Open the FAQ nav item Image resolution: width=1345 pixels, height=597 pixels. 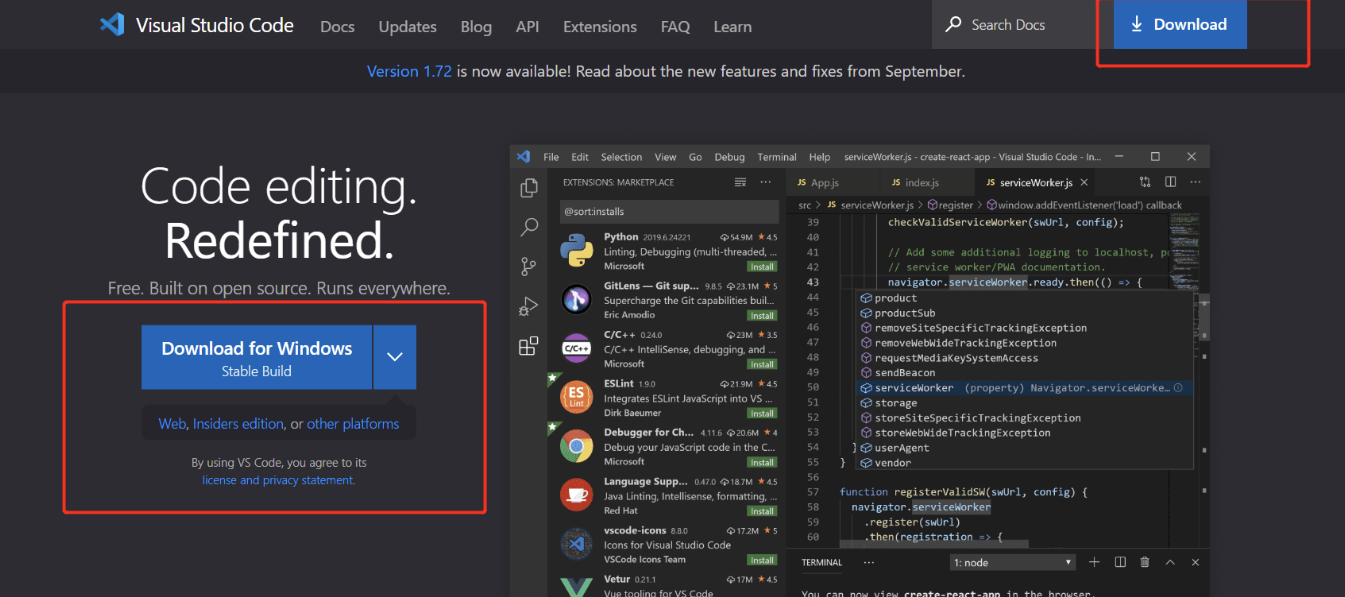coord(675,26)
